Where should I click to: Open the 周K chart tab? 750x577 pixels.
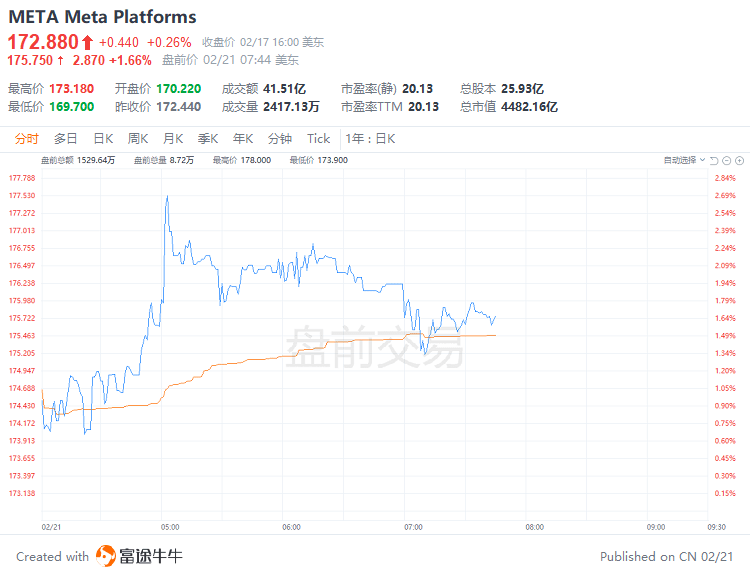(138, 139)
